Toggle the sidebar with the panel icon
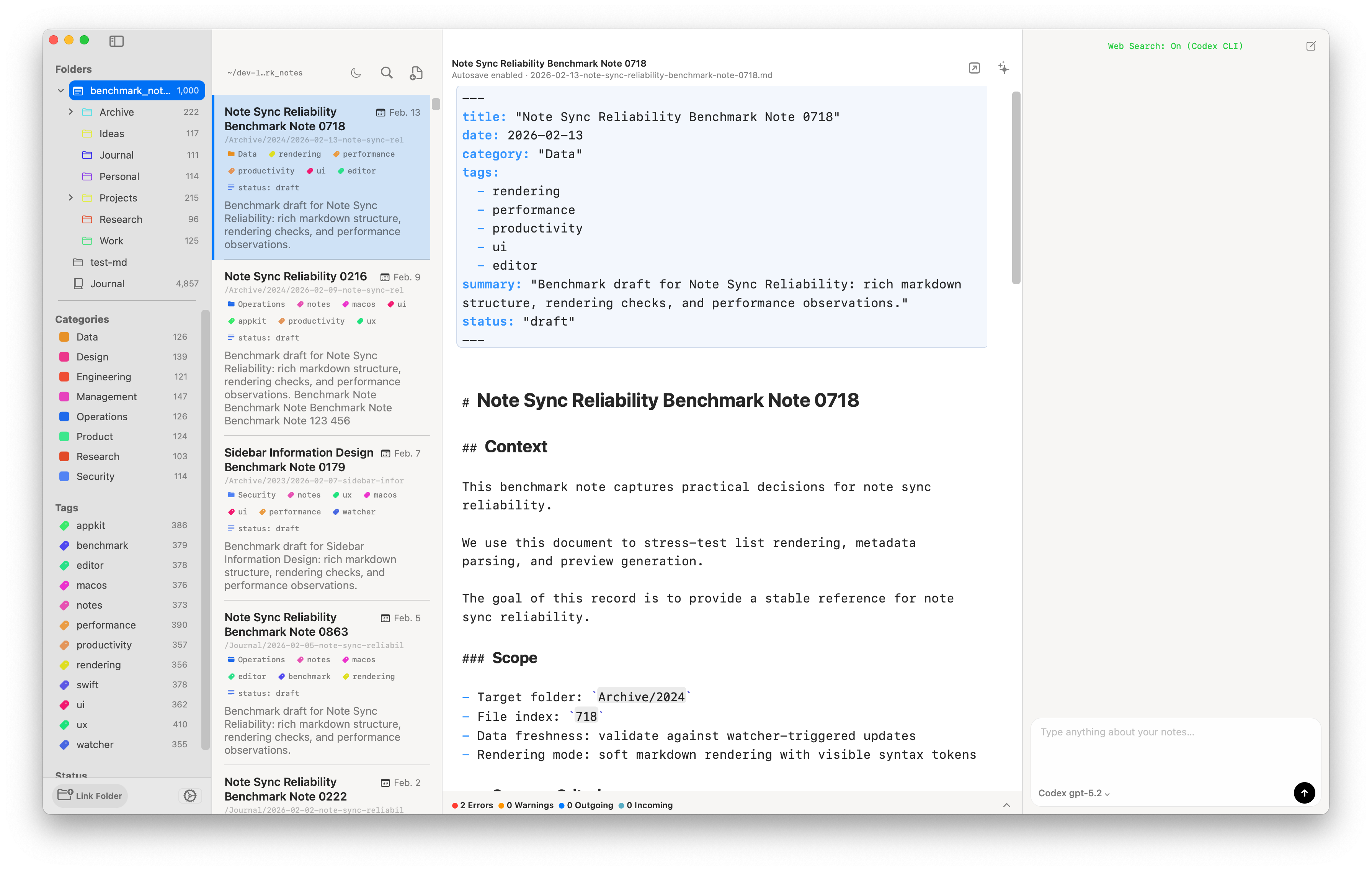This screenshot has height=871, width=1372. point(116,41)
